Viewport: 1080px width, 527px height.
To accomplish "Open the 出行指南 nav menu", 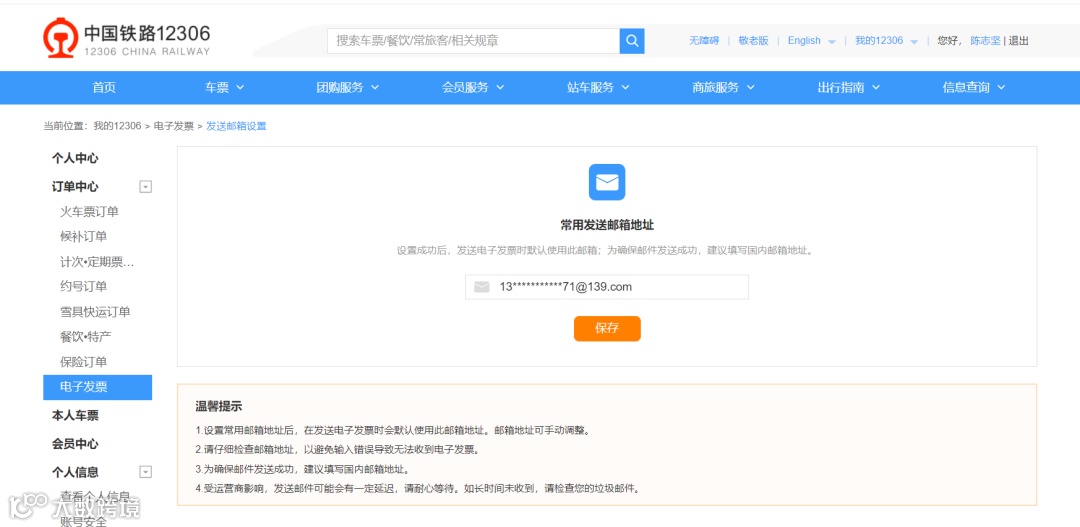I will click(x=849, y=87).
